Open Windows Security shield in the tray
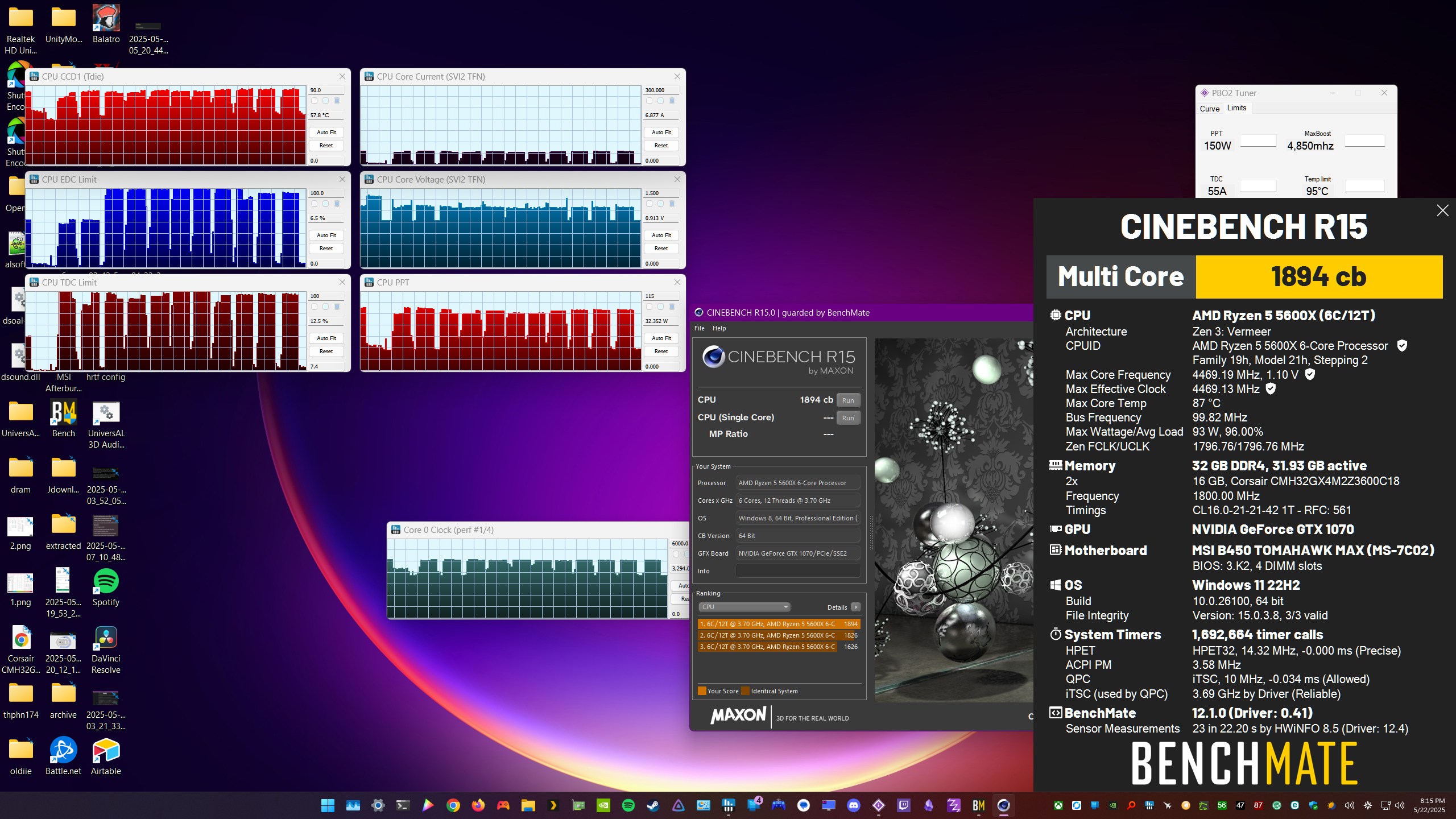 [x=1313, y=805]
